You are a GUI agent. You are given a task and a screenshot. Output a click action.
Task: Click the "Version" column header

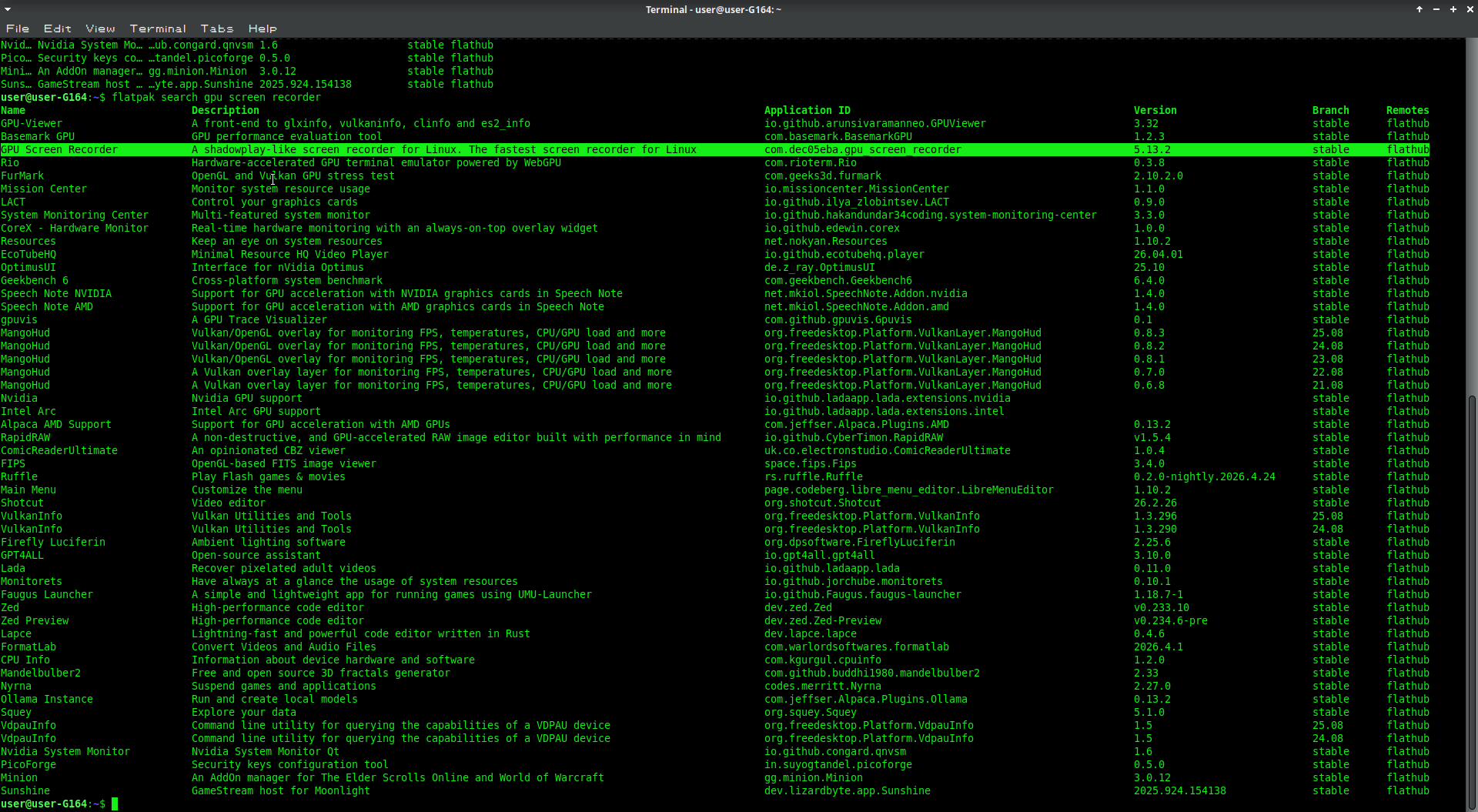pos(1155,111)
